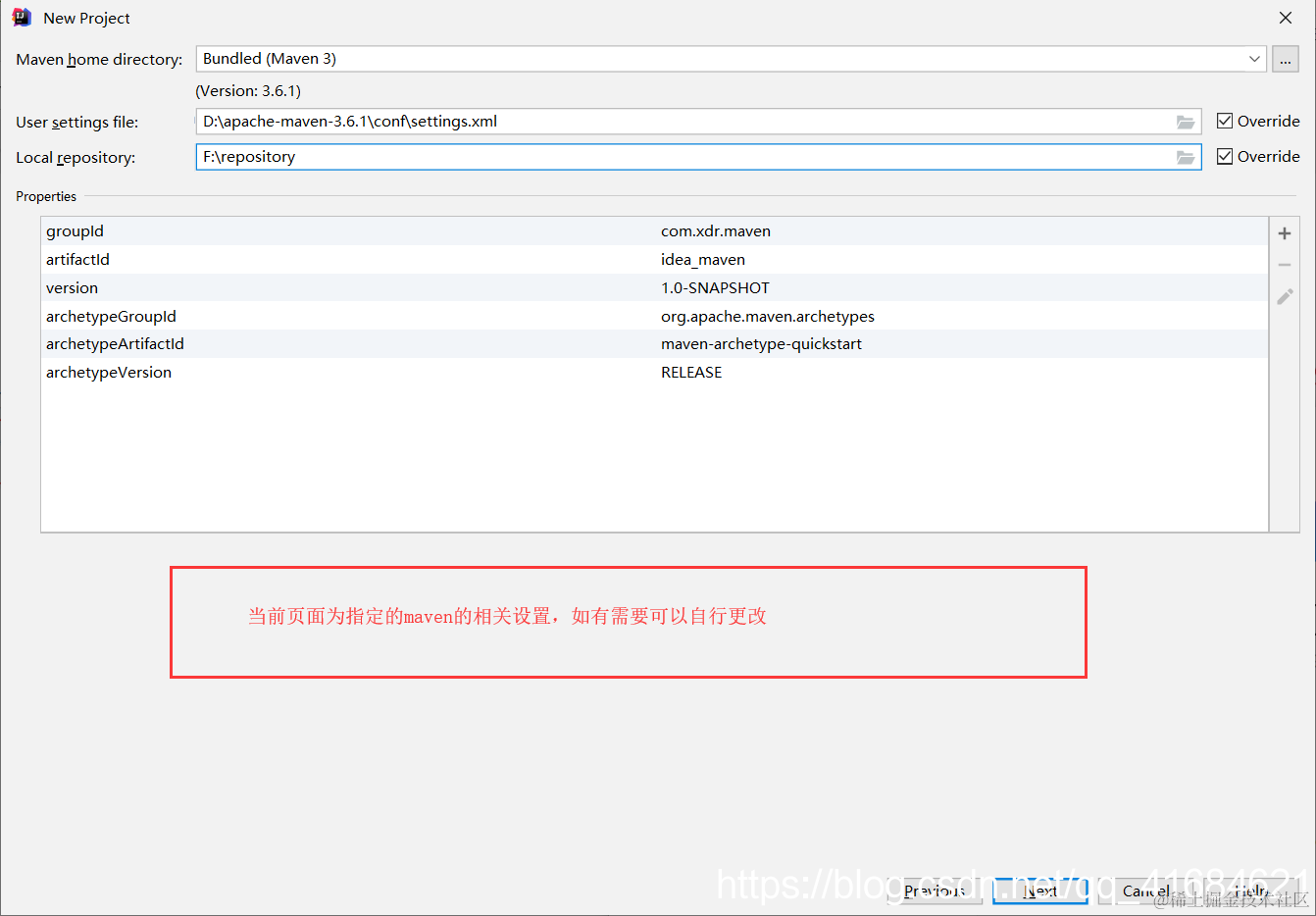Click the Cancel button
Screen dimensions: 1316x916
[x=1145, y=891]
